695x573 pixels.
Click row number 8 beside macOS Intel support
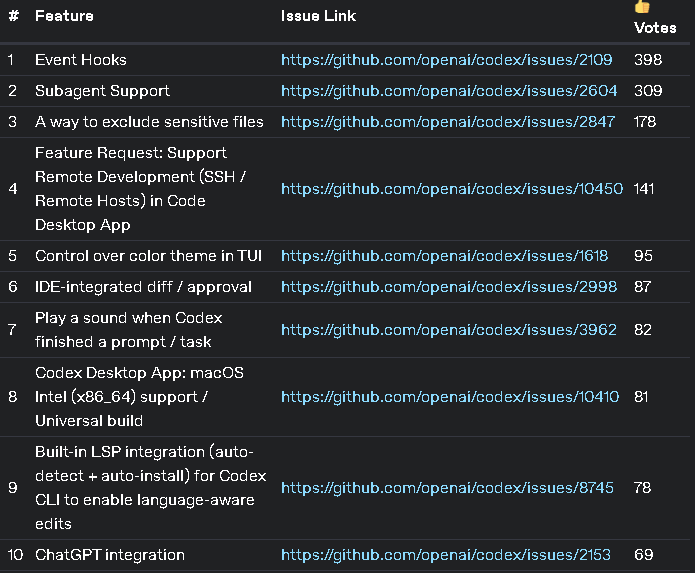[x=12, y=397]
